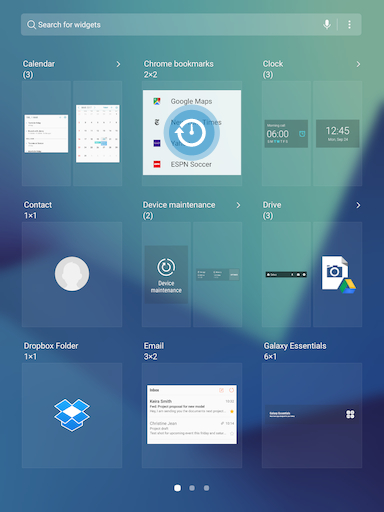Tap the voice search microphone icon
Image resolution: width=384 pixels, height=512 pixels.
[327, 24]
